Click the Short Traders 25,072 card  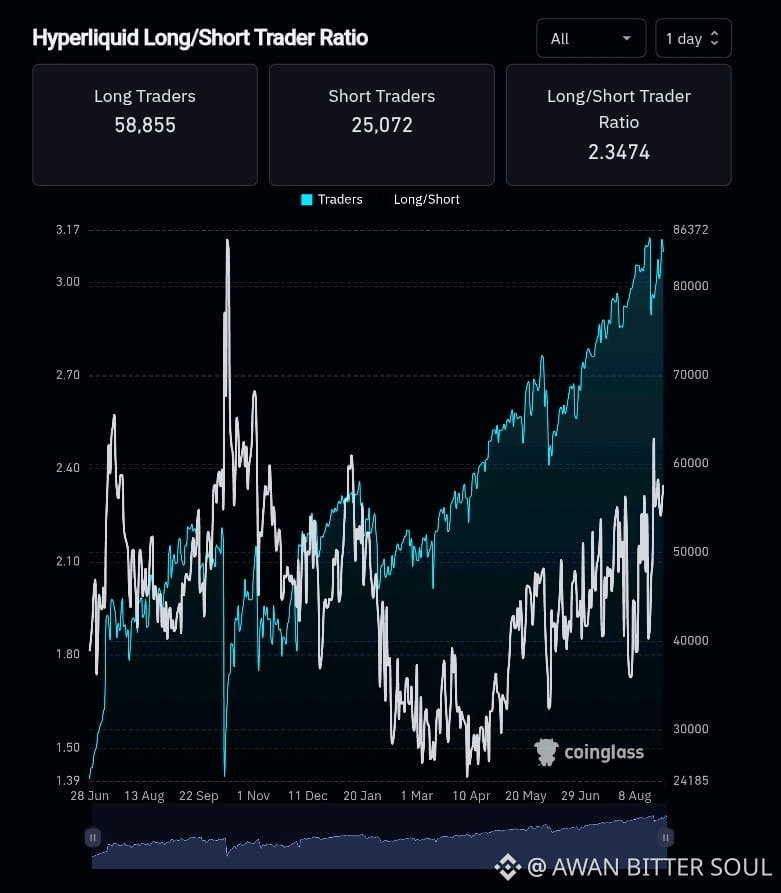click(x=382, y=125)
